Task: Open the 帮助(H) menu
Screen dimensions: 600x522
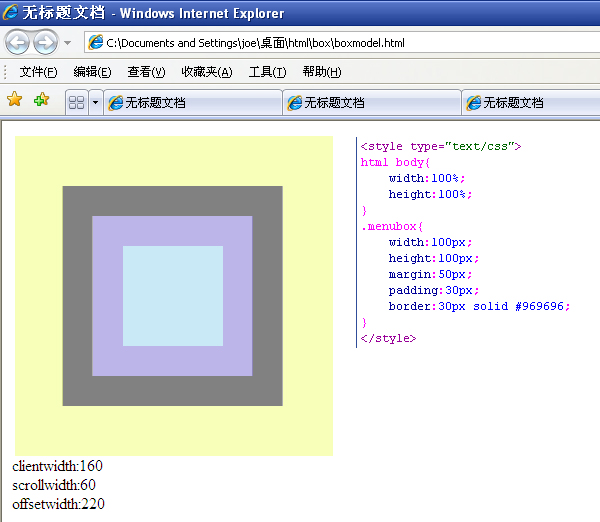Action: [x=321, y=72]
